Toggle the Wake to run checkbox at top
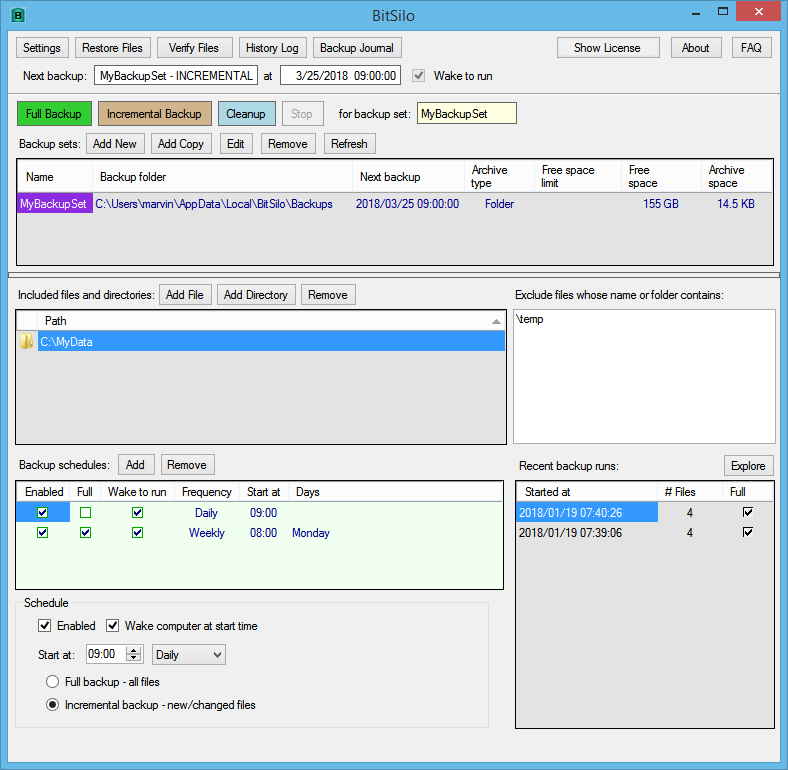The width and height of the screenshot is (788, 770). tap(419, 76)
